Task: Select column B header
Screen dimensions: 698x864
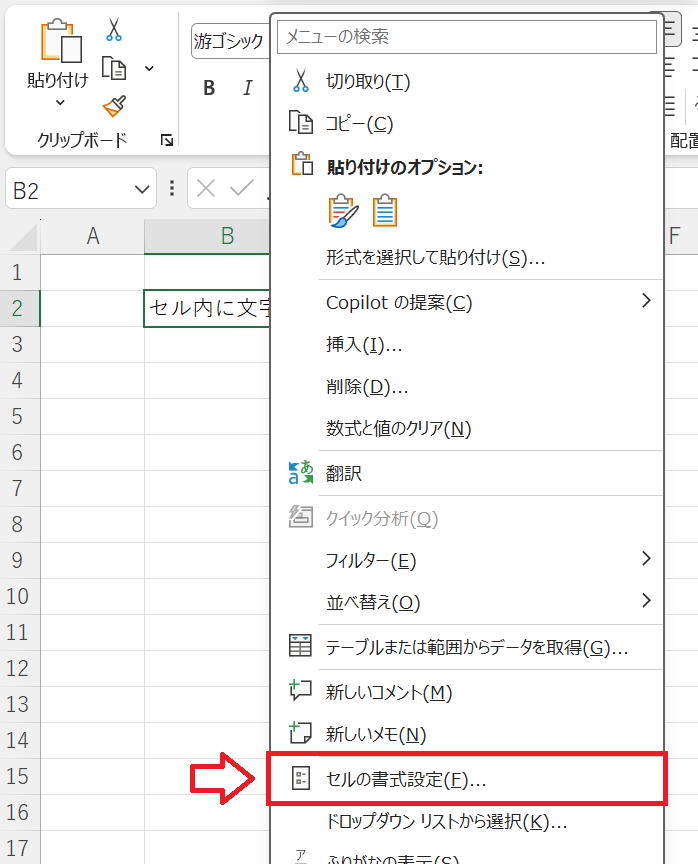Action: click(x=207, y=236)
